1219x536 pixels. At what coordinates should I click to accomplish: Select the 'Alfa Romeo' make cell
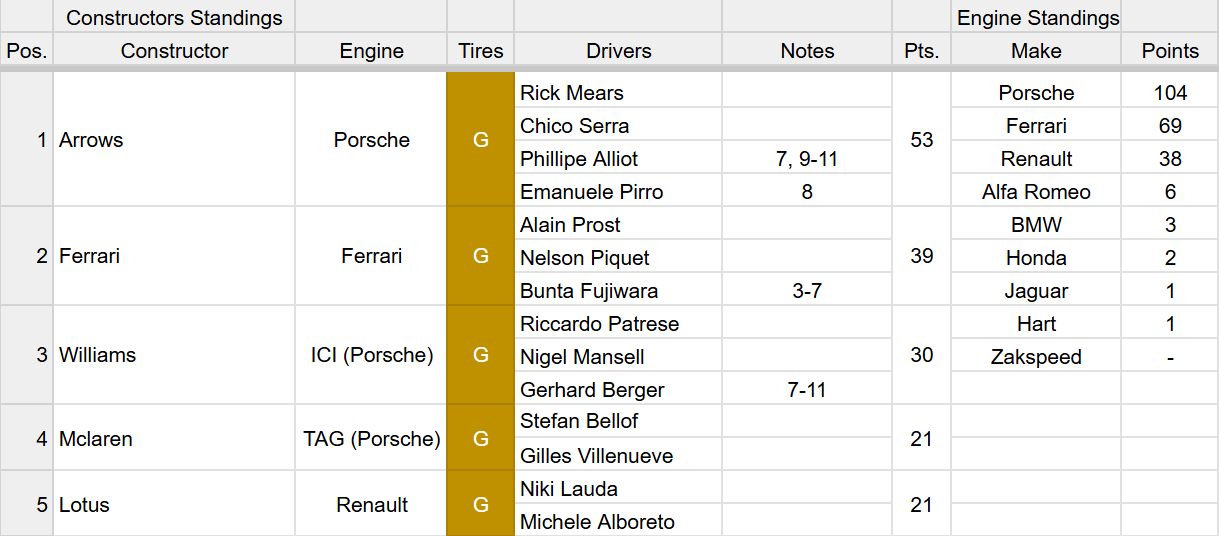coord(1036,191)
